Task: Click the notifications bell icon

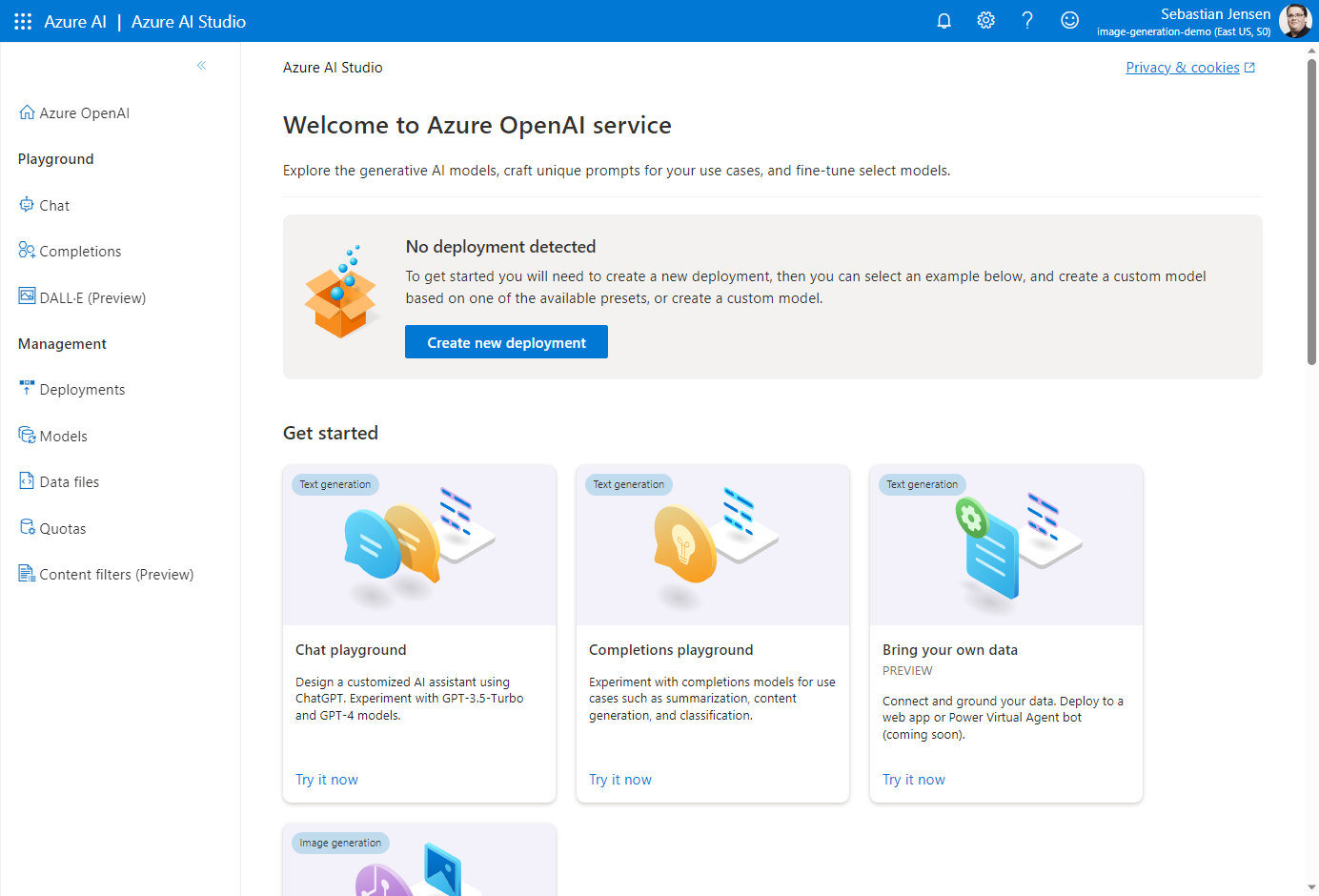Action: [944, 21]
